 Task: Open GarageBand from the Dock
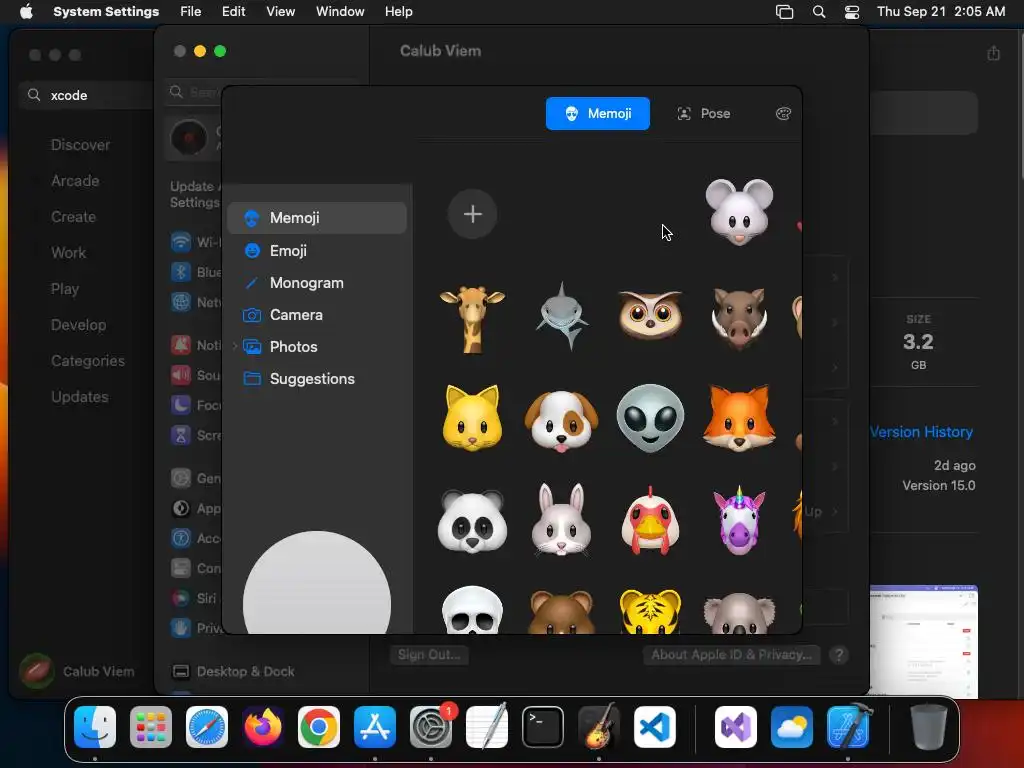[599, 727]
